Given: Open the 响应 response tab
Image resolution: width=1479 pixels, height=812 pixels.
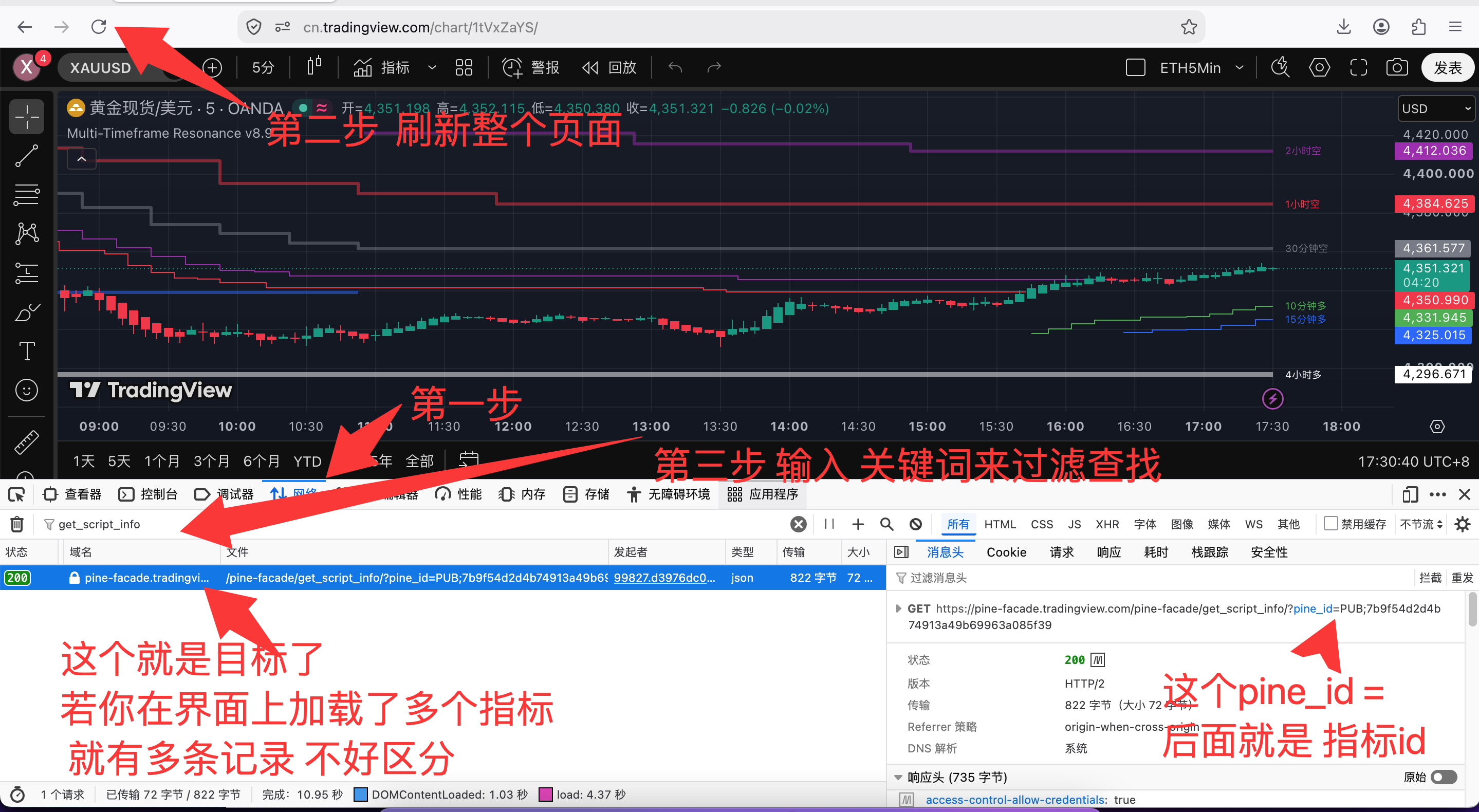Looking at the screenshot, I should click(1108, 552).
